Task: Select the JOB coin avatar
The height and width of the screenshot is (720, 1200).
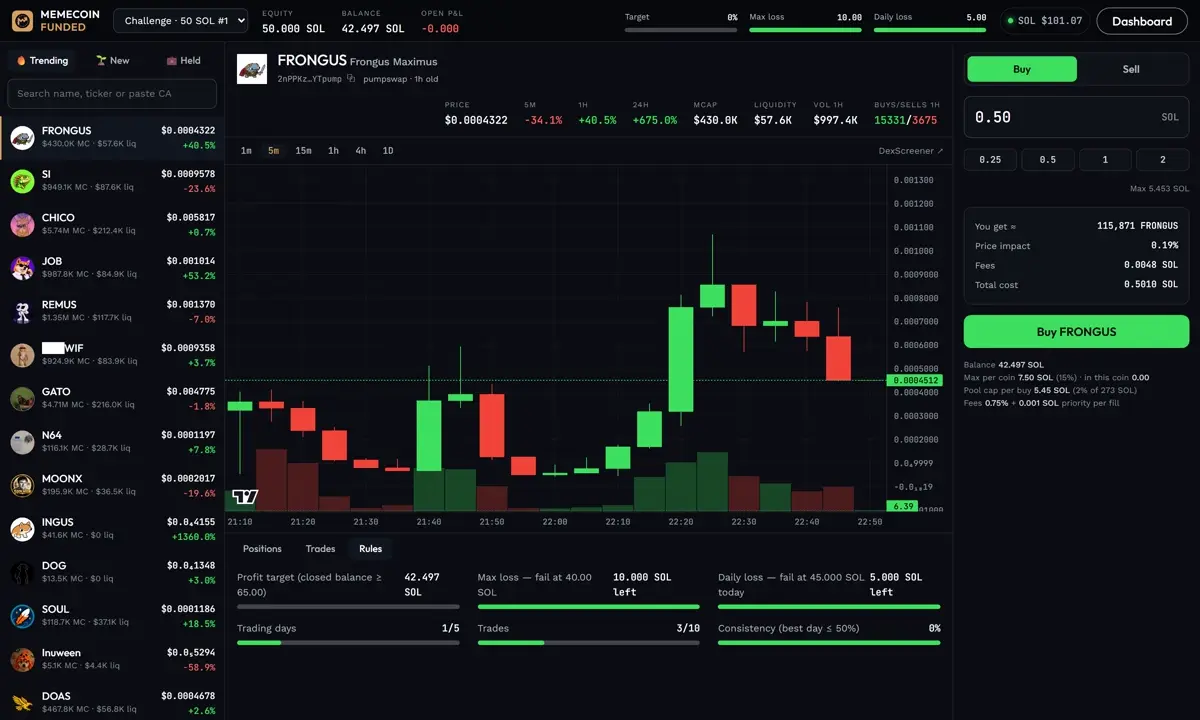Action: tap(22, 268)
